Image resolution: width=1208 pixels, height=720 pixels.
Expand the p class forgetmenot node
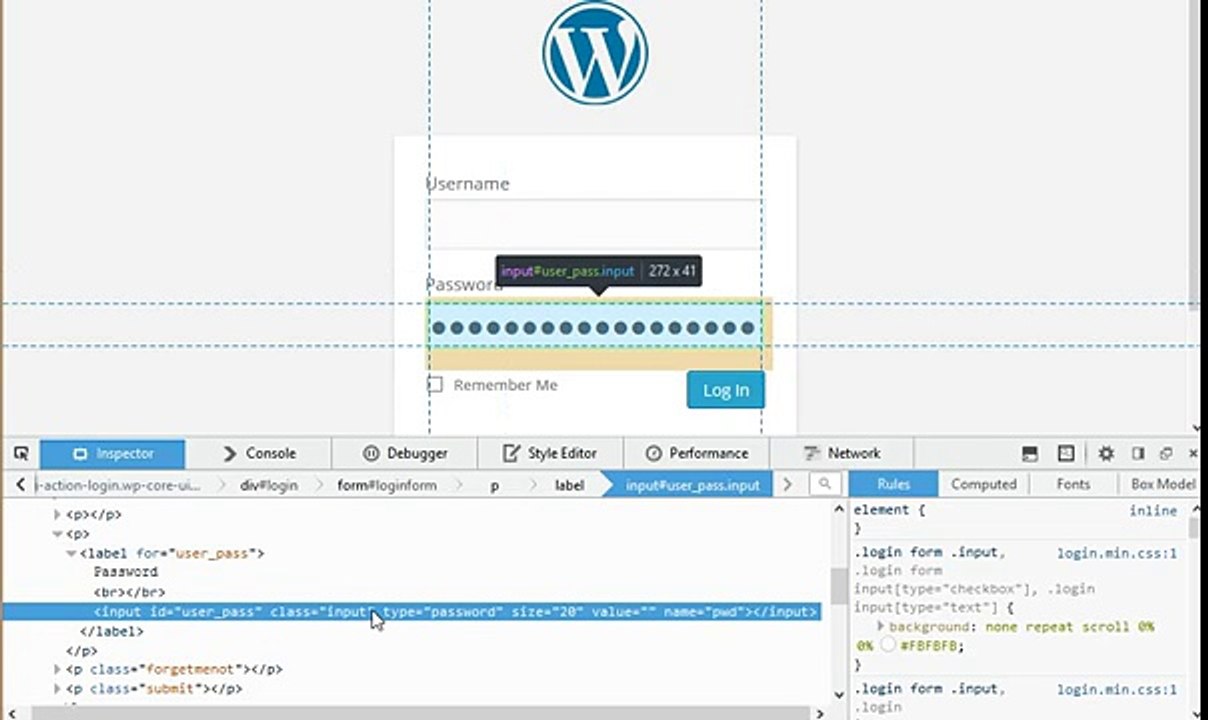(58, 669)
